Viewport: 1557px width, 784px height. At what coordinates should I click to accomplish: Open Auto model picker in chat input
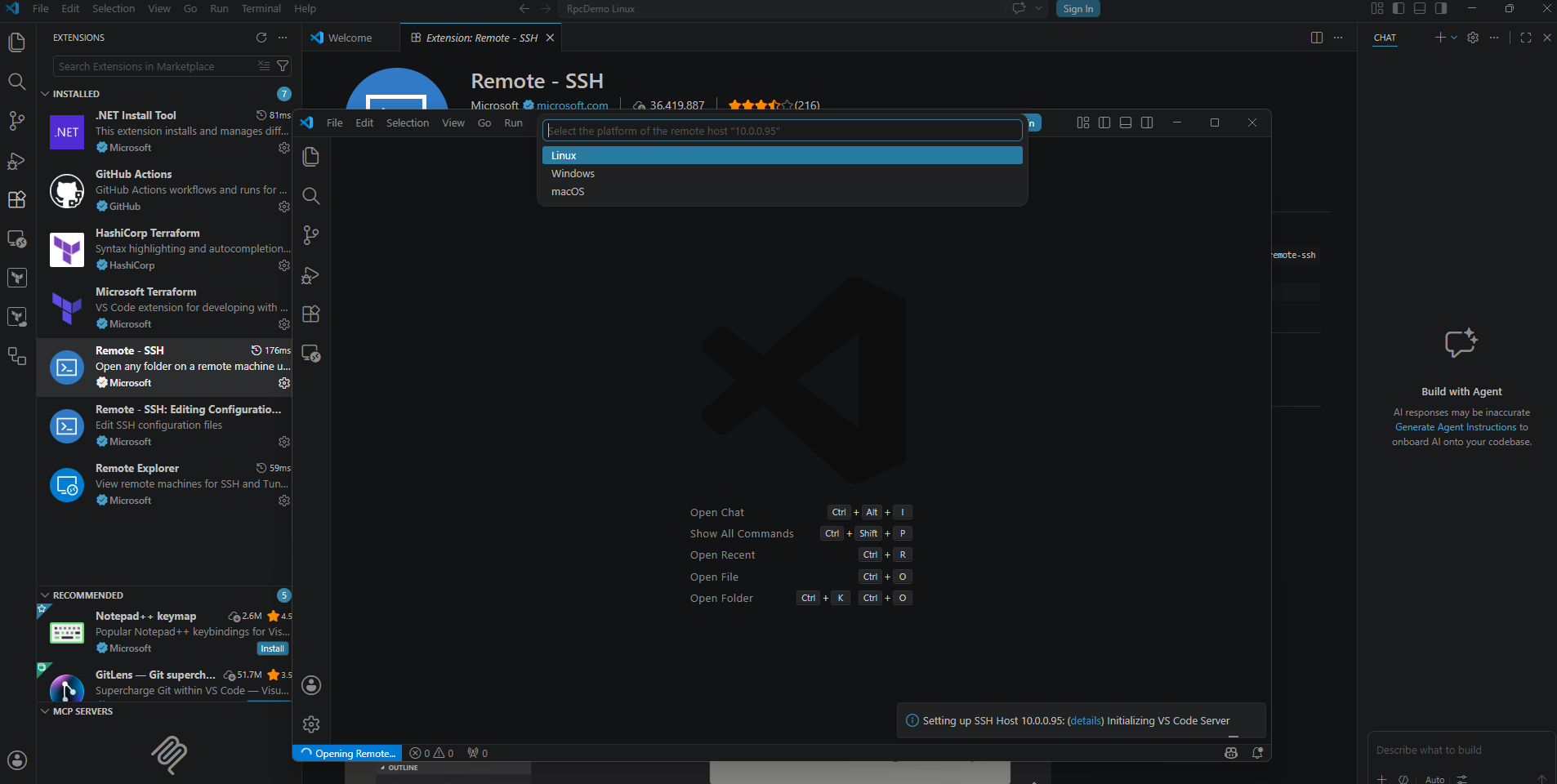(1434, 779)
